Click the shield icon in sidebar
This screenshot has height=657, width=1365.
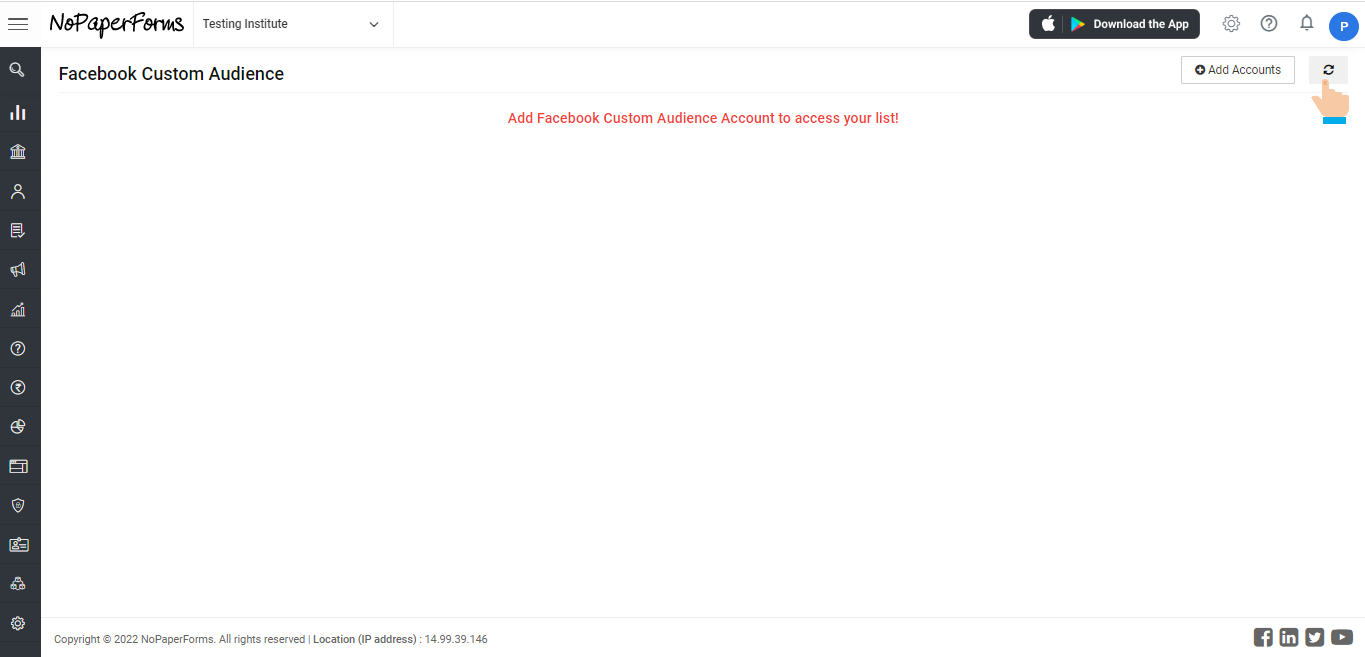tap(17, 506)
